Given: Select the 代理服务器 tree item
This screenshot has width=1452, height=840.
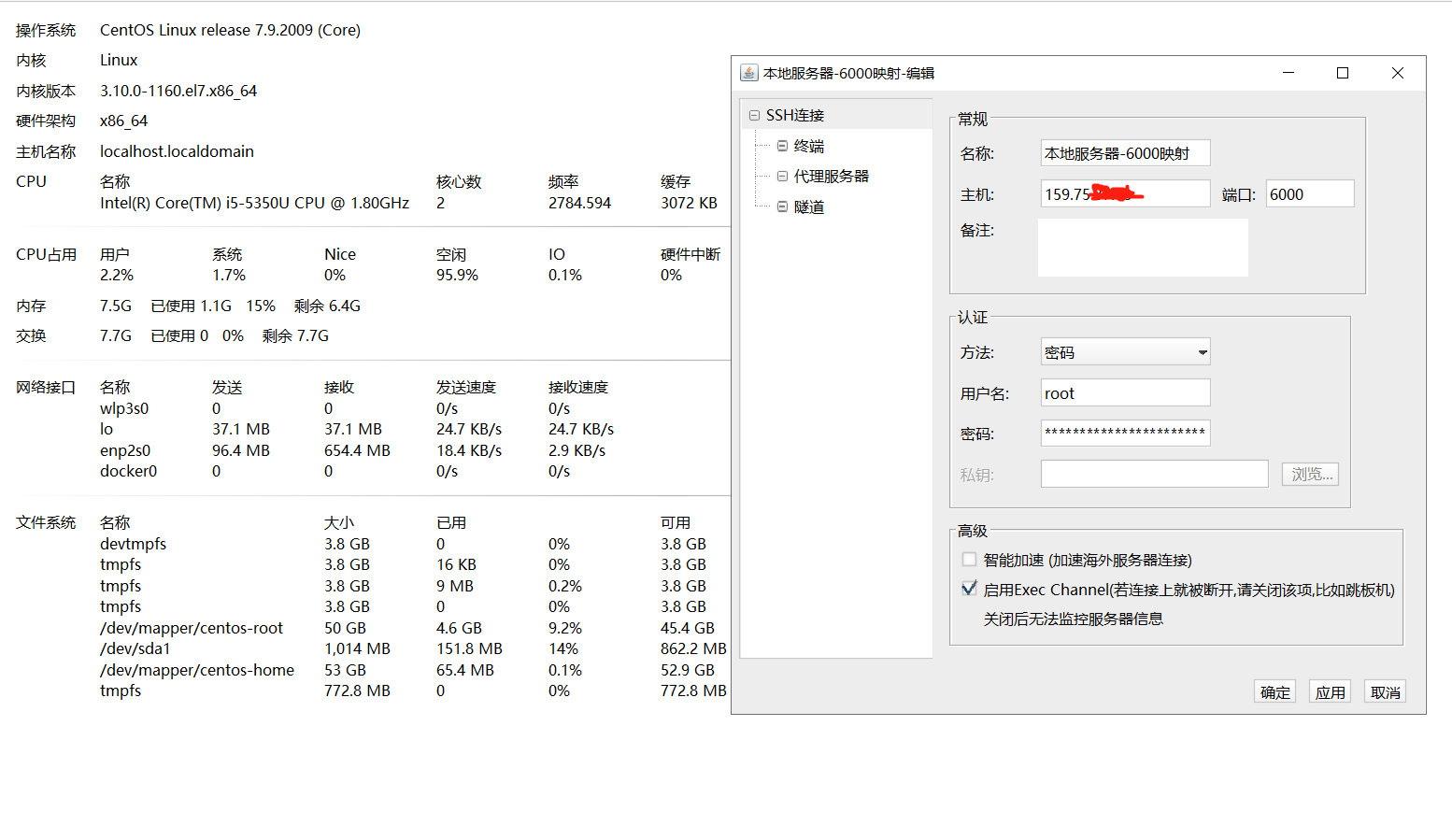Looking at the screenshot, I should pyautogui.click(x=832, y=176).
